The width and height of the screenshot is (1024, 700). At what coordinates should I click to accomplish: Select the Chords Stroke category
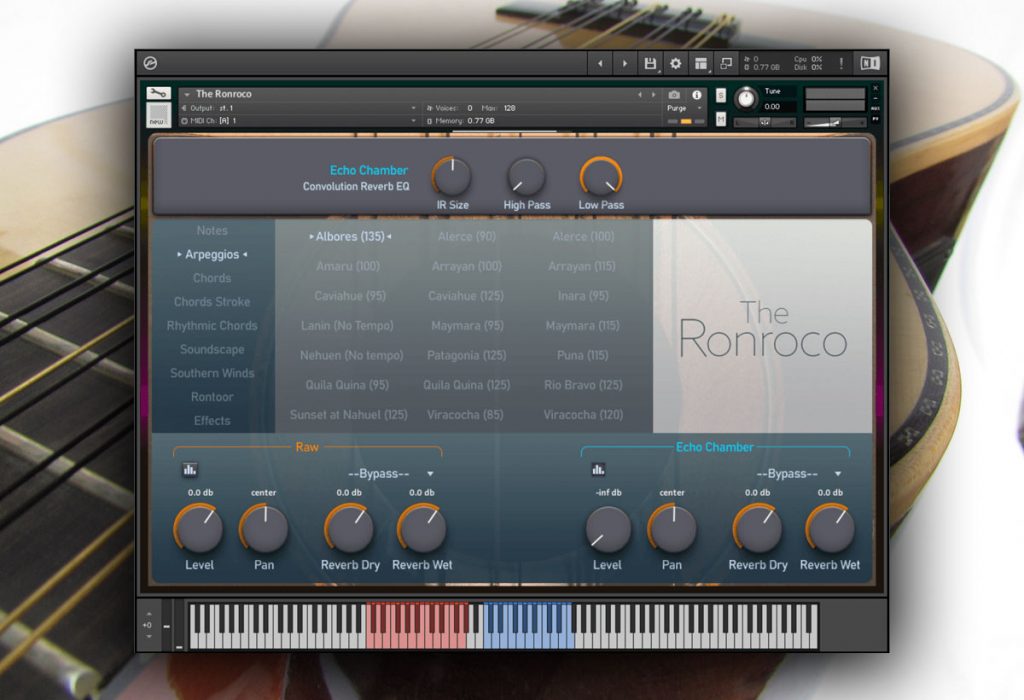coord(212,302)
